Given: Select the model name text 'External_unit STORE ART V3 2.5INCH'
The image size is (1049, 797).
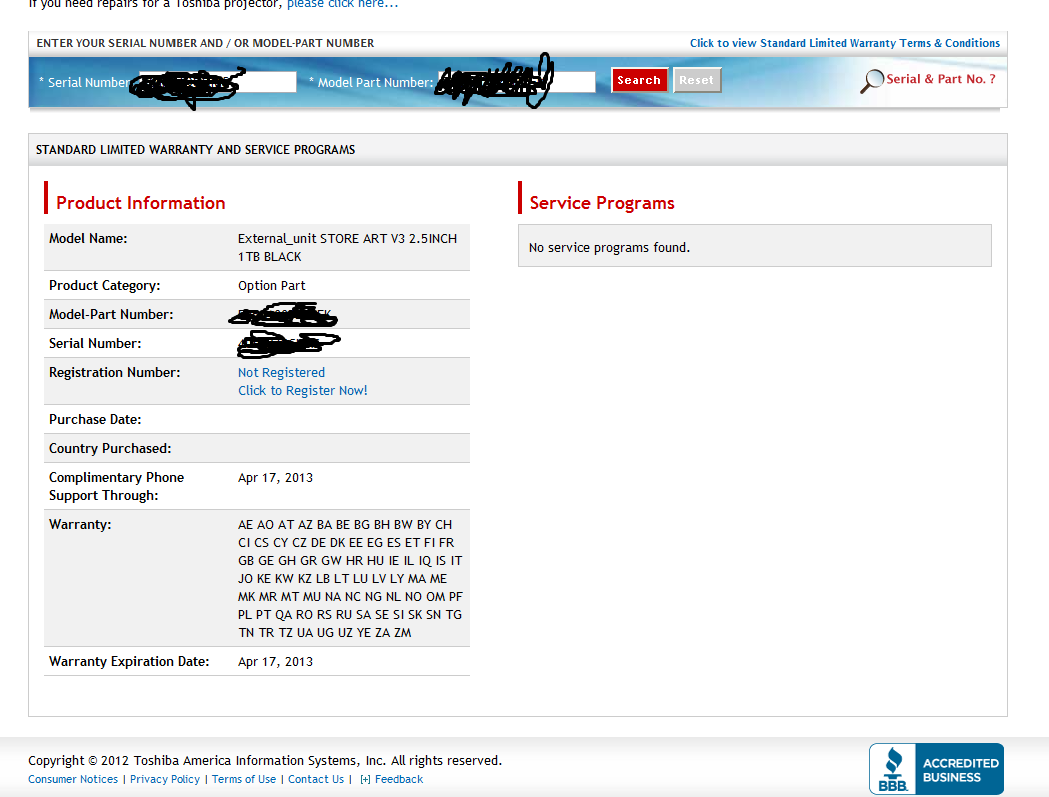Looking at the screenshot, I should [347, 239].
